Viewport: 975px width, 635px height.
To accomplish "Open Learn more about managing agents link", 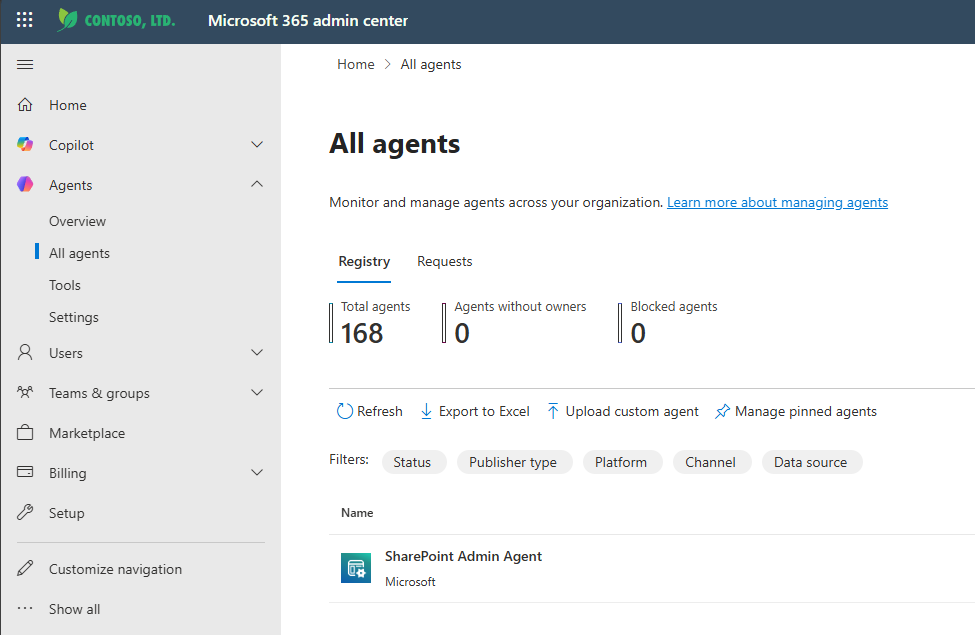I will pyautogui.click(x=777, y=202).
